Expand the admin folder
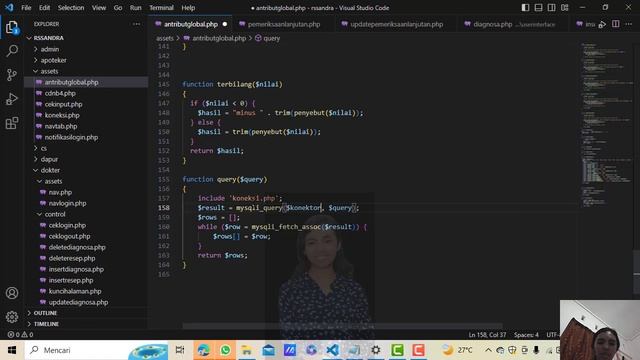This screenshot has height=360, width=640. click(49, 49)
